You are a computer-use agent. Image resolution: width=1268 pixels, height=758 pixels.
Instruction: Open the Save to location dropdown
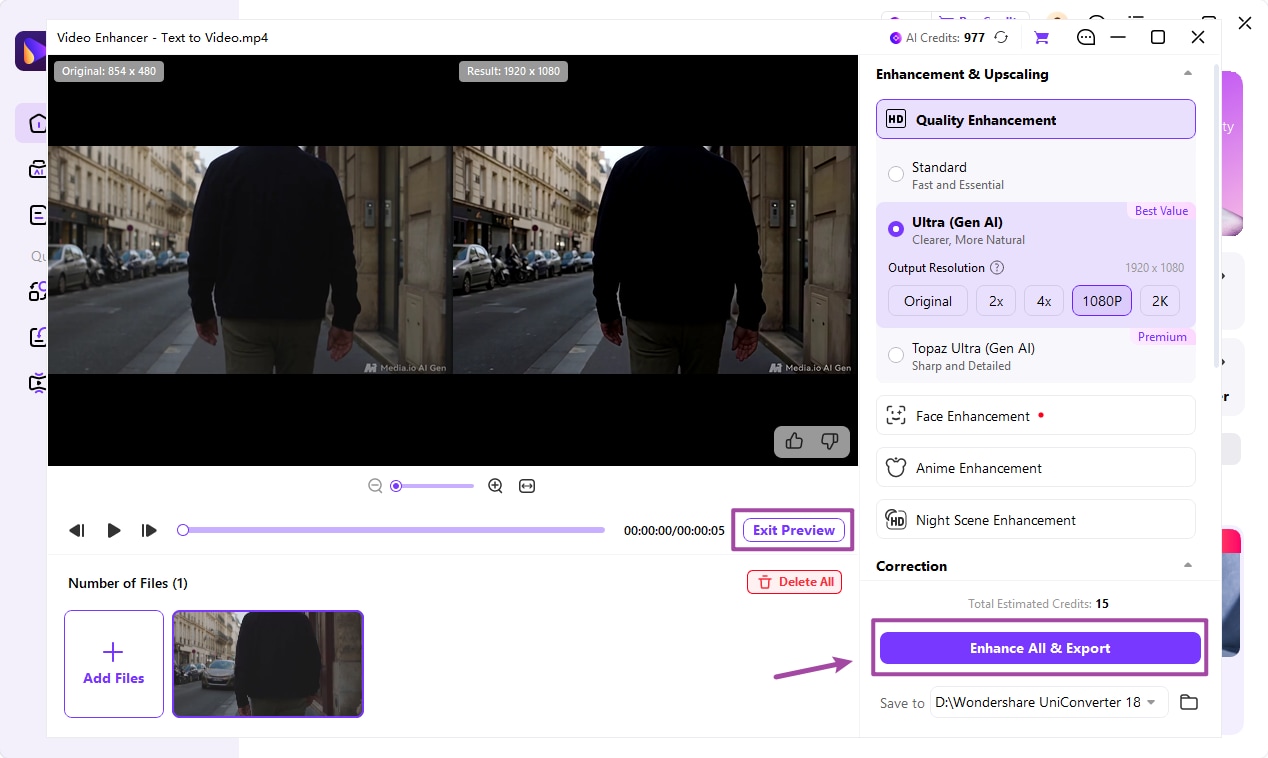click(1049, 702)
